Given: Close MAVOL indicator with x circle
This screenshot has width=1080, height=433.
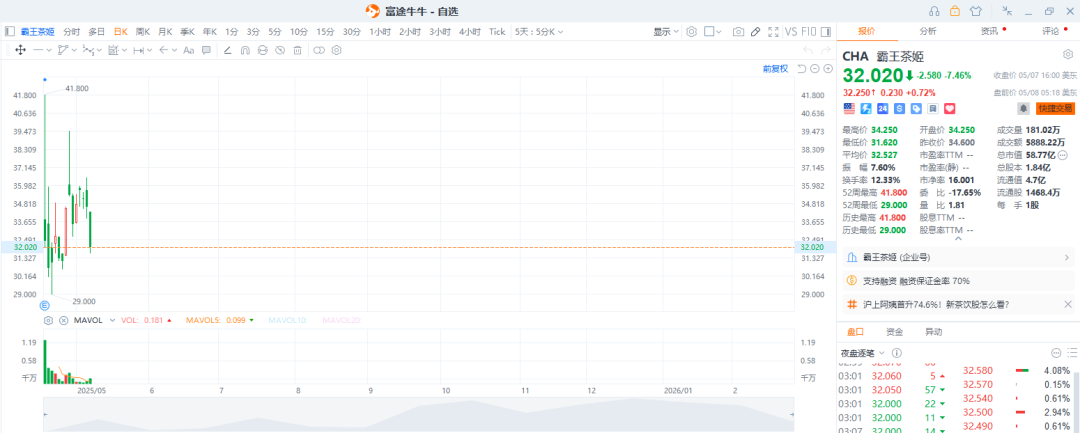Looking at the screenshot, I should [x=63, y=321].
